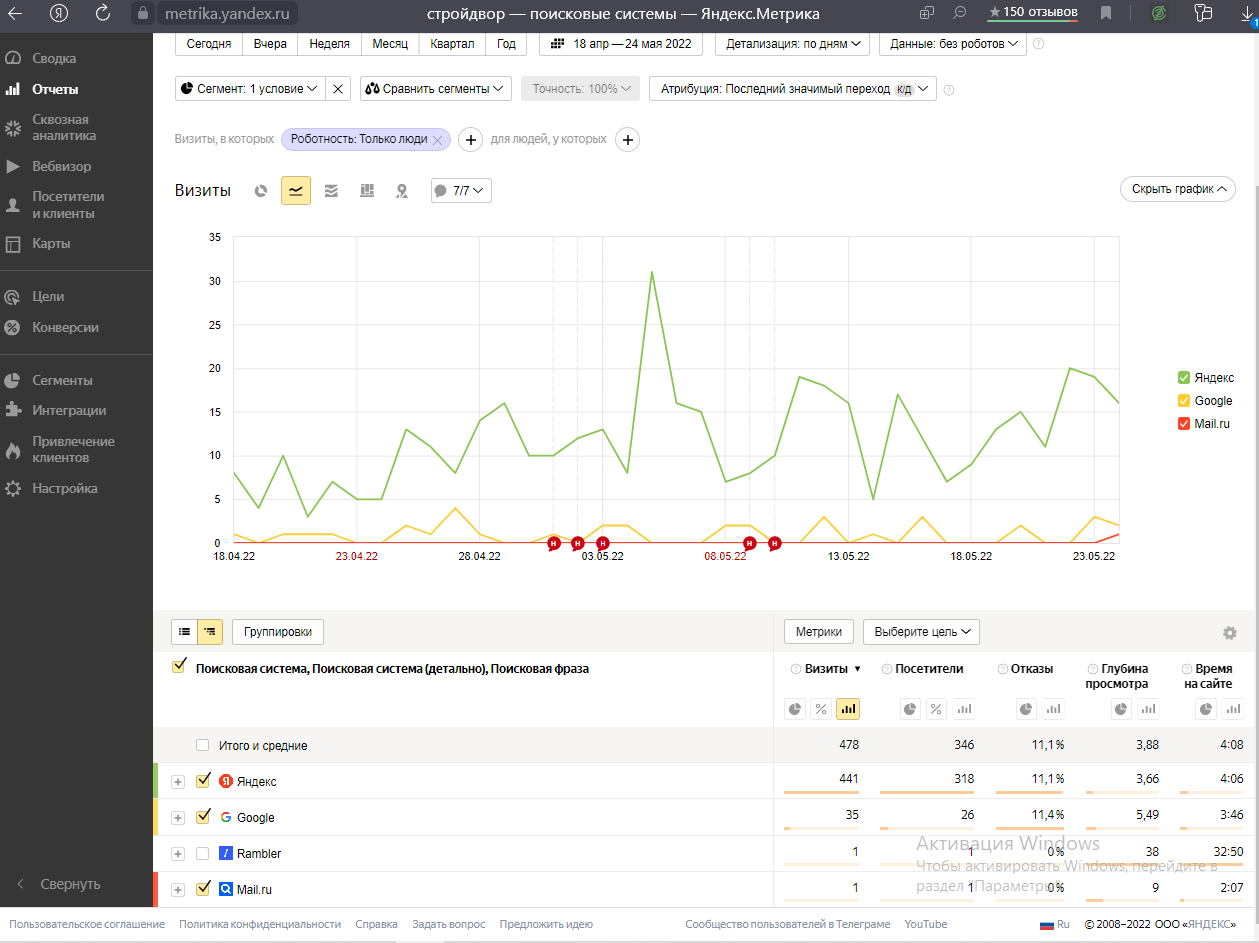Select the Квартал period tab
This screenshot has width=1259, height=943.
click(x=452, y=44)
